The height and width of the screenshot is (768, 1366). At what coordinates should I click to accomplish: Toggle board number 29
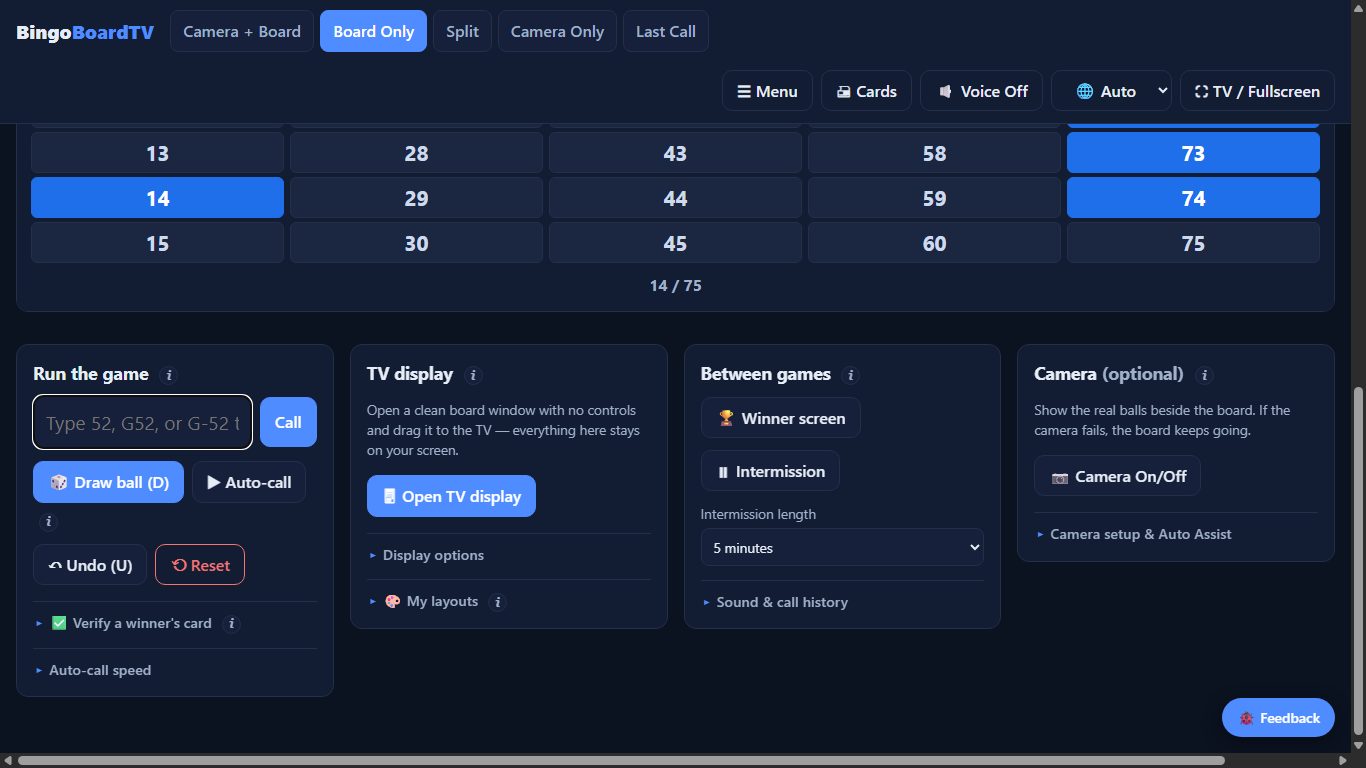[416, 198]
